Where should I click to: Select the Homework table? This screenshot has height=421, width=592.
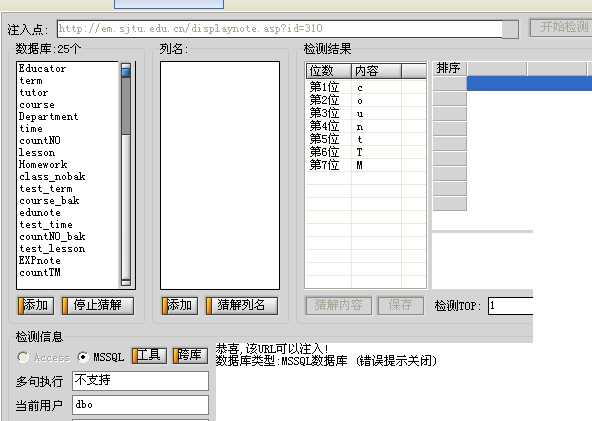43,165
